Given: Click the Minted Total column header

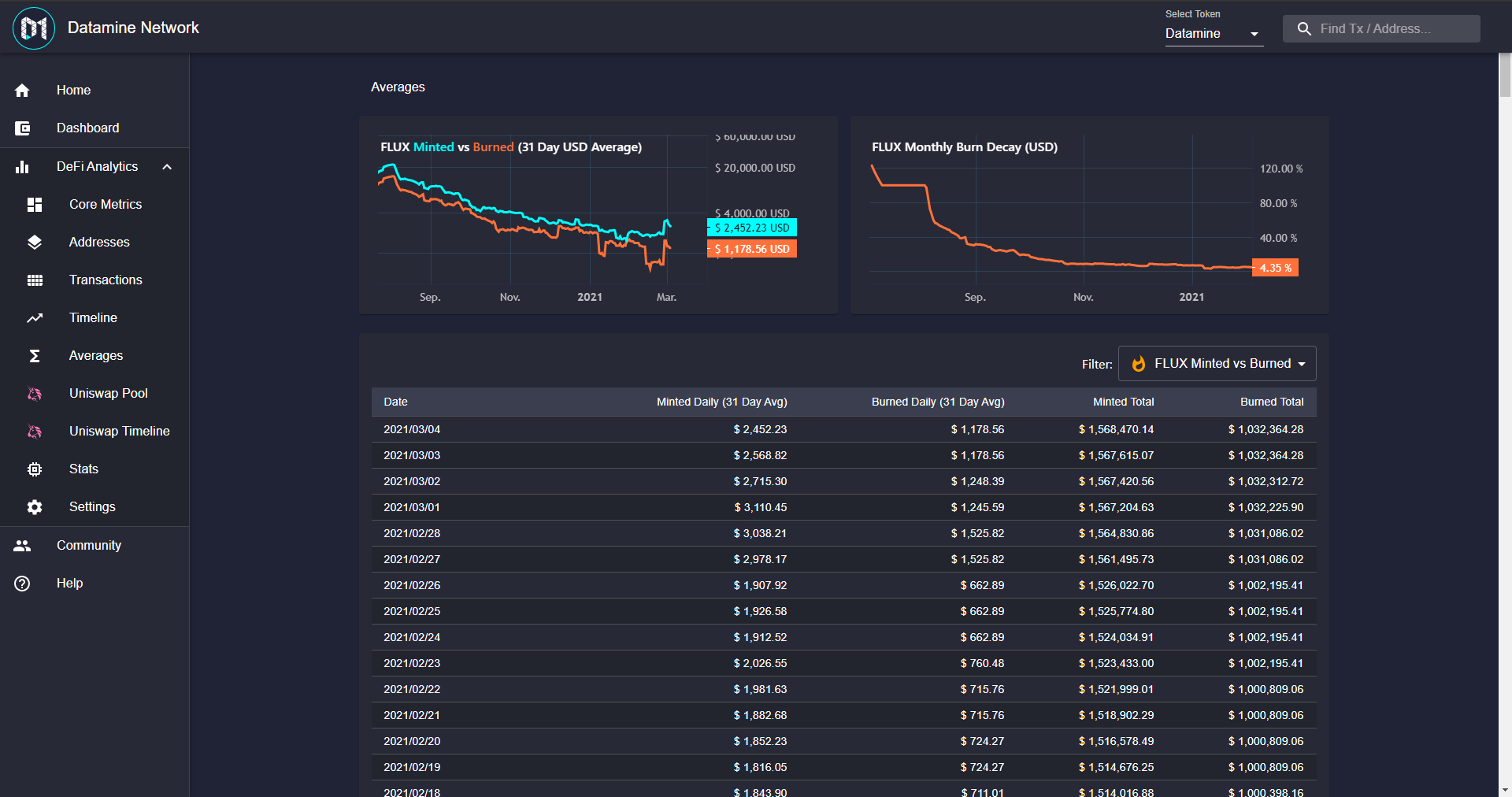Looking at the screenshot, I should tap(1123, 402).
